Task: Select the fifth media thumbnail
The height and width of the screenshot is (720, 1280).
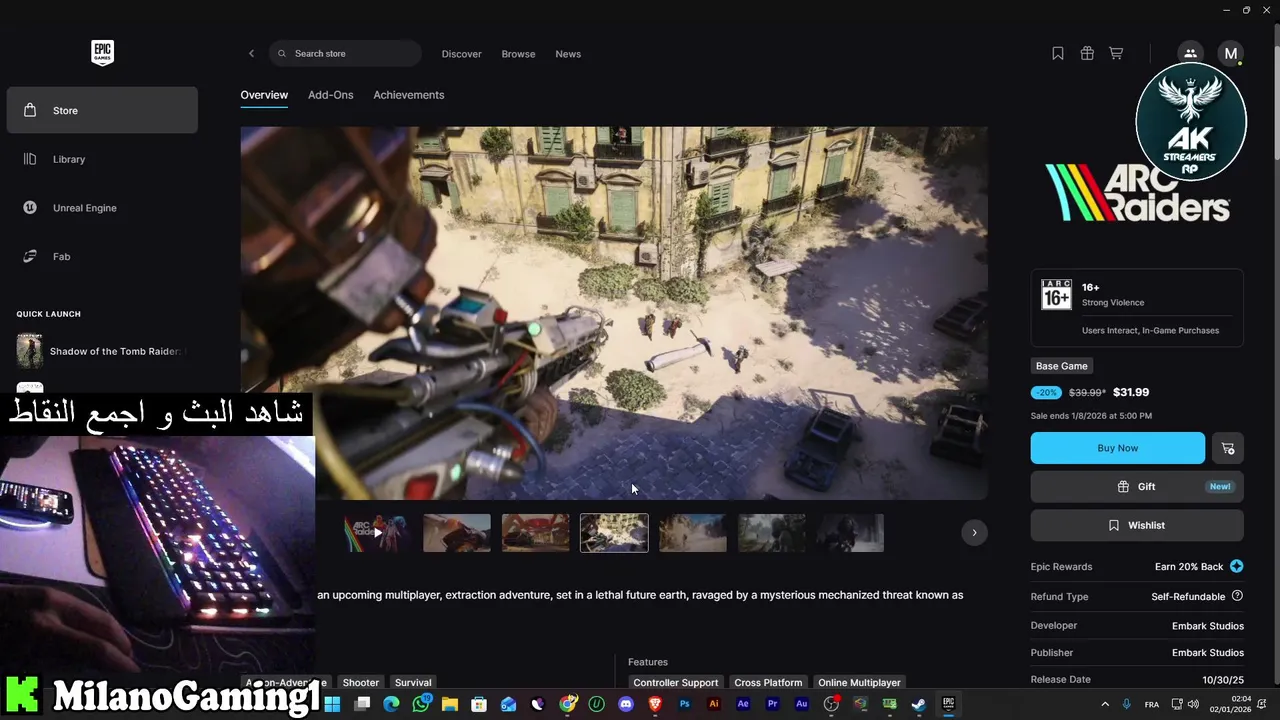Action: coord(693,533)
